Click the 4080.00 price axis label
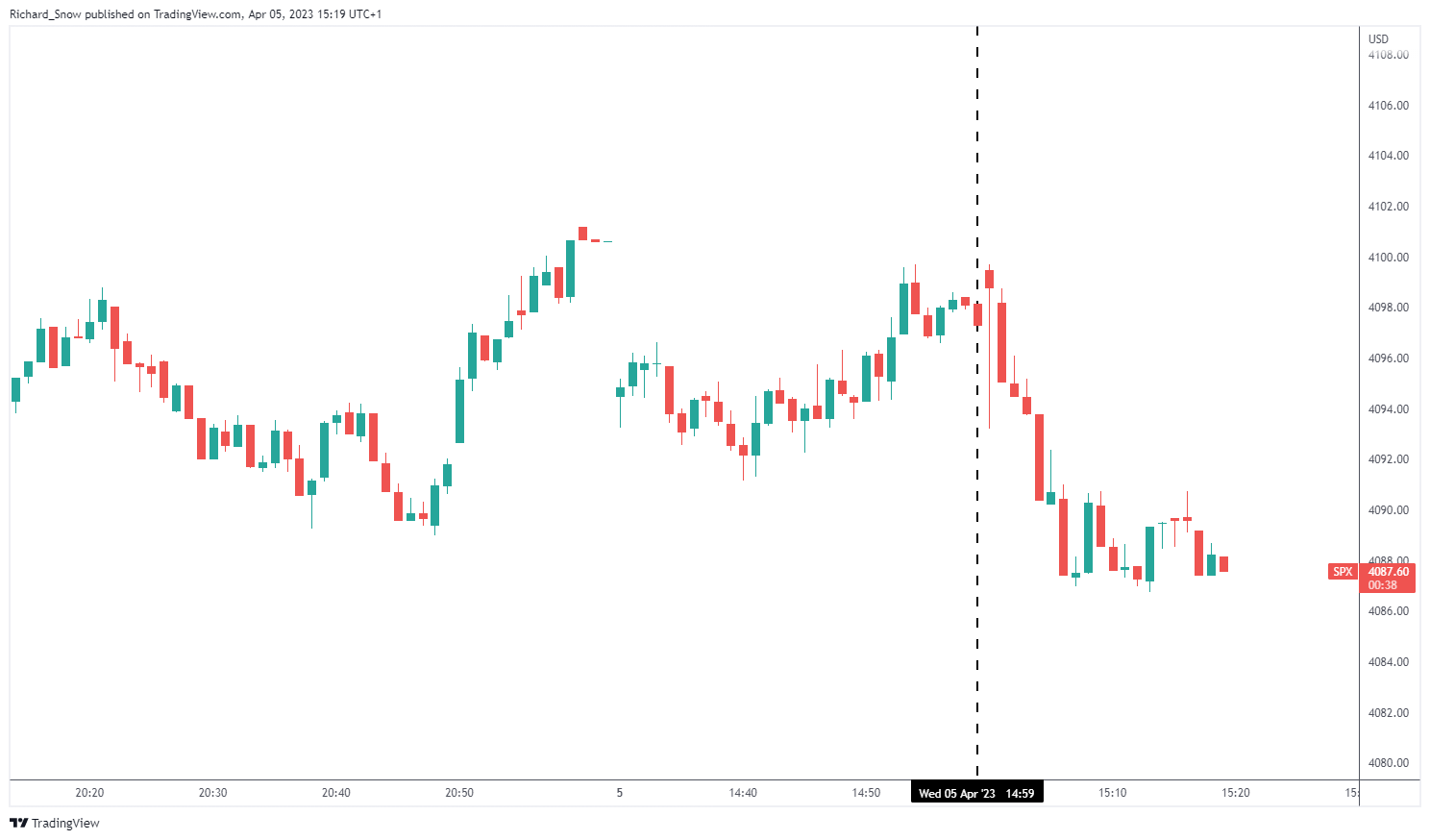Viewport: 1430px width, 840px height. pyautogui.click(x=1389, y=763)
